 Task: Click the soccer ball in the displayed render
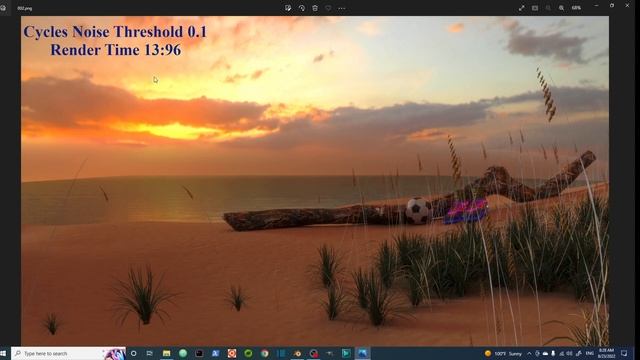(x=418, y=211)
